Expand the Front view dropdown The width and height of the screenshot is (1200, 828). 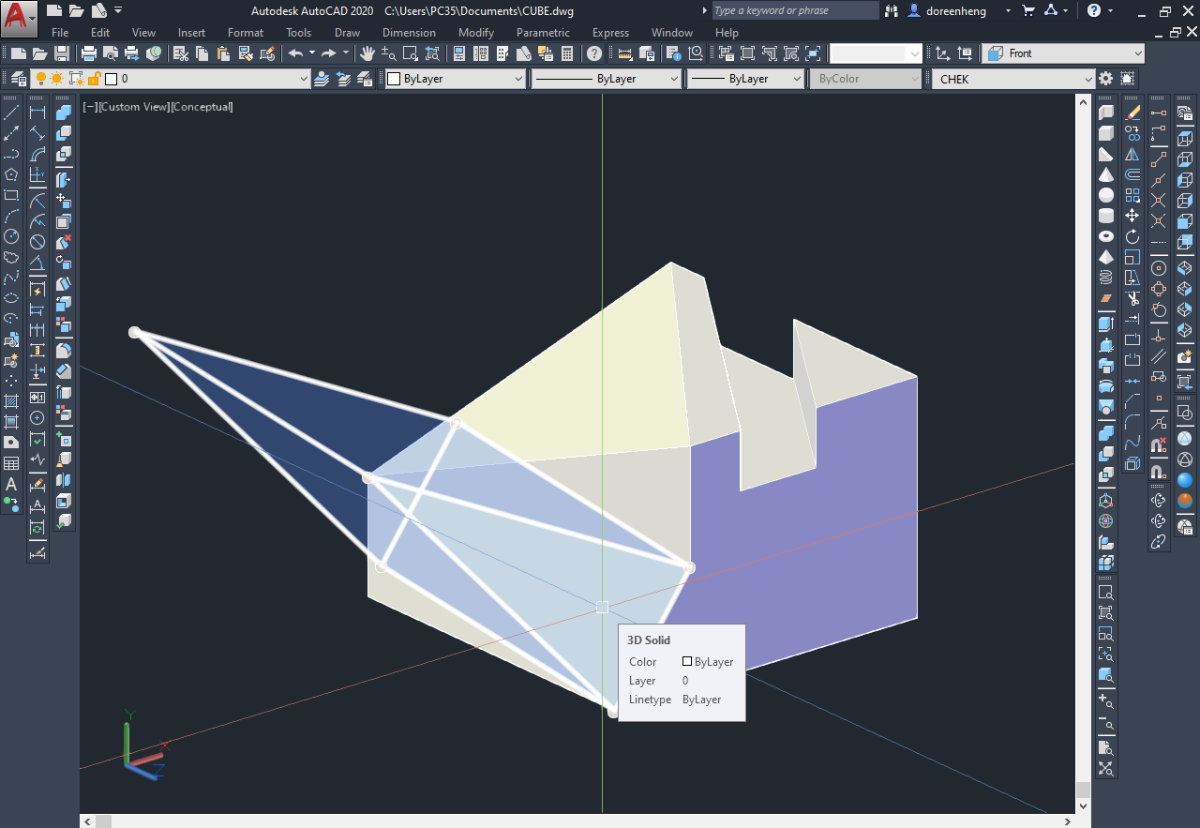tap(1063, 53)
